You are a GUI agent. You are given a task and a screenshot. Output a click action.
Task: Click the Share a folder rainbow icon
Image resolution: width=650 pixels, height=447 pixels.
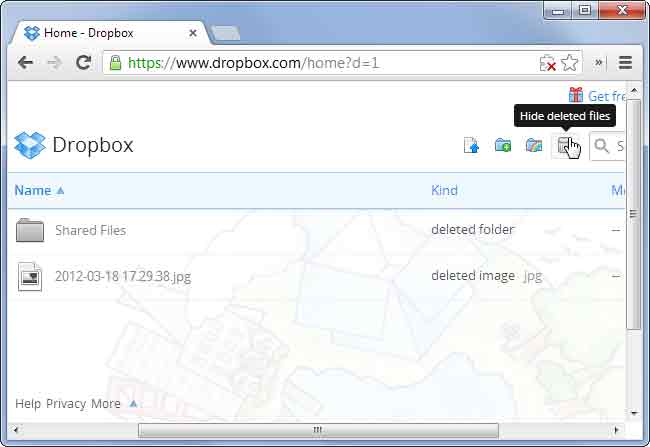[x=534, y=146]
